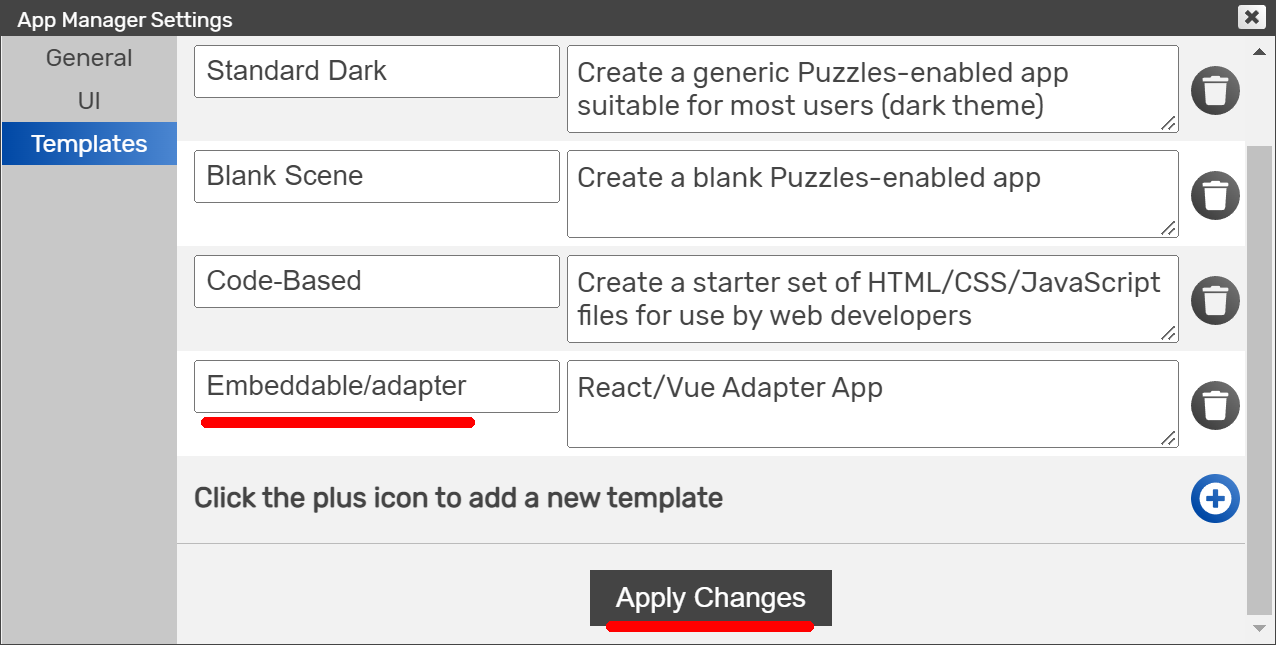Click the scrollbar up arrow

coord(1260,50)
